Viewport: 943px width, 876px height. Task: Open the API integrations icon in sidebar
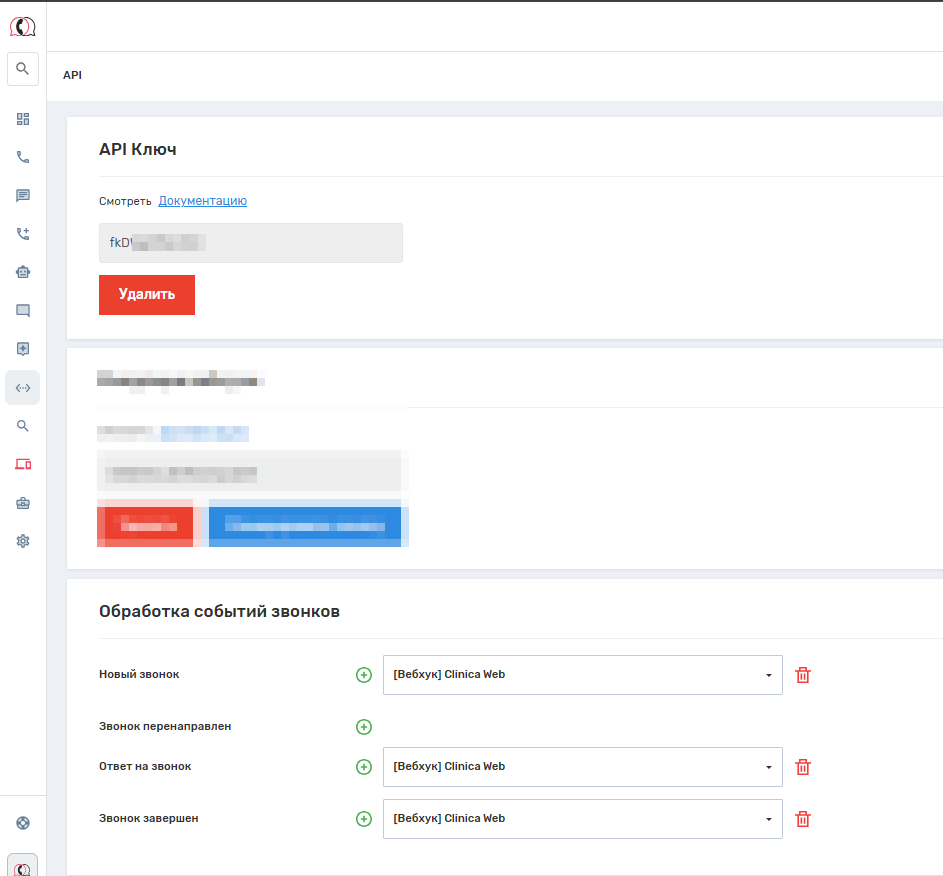pyautogui.click(x=23, y=387)
